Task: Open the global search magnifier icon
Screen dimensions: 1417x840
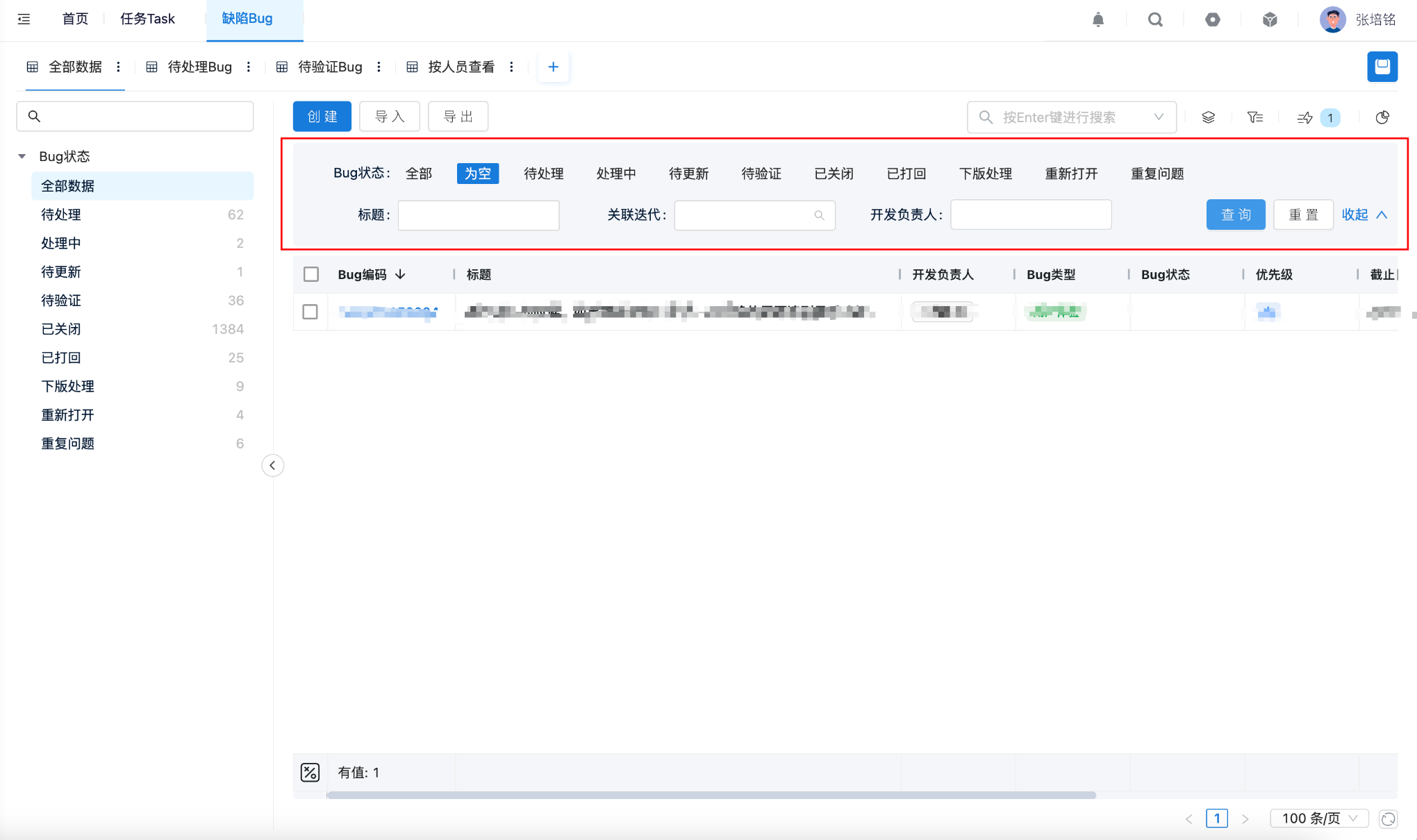Action: [1155, 19]
